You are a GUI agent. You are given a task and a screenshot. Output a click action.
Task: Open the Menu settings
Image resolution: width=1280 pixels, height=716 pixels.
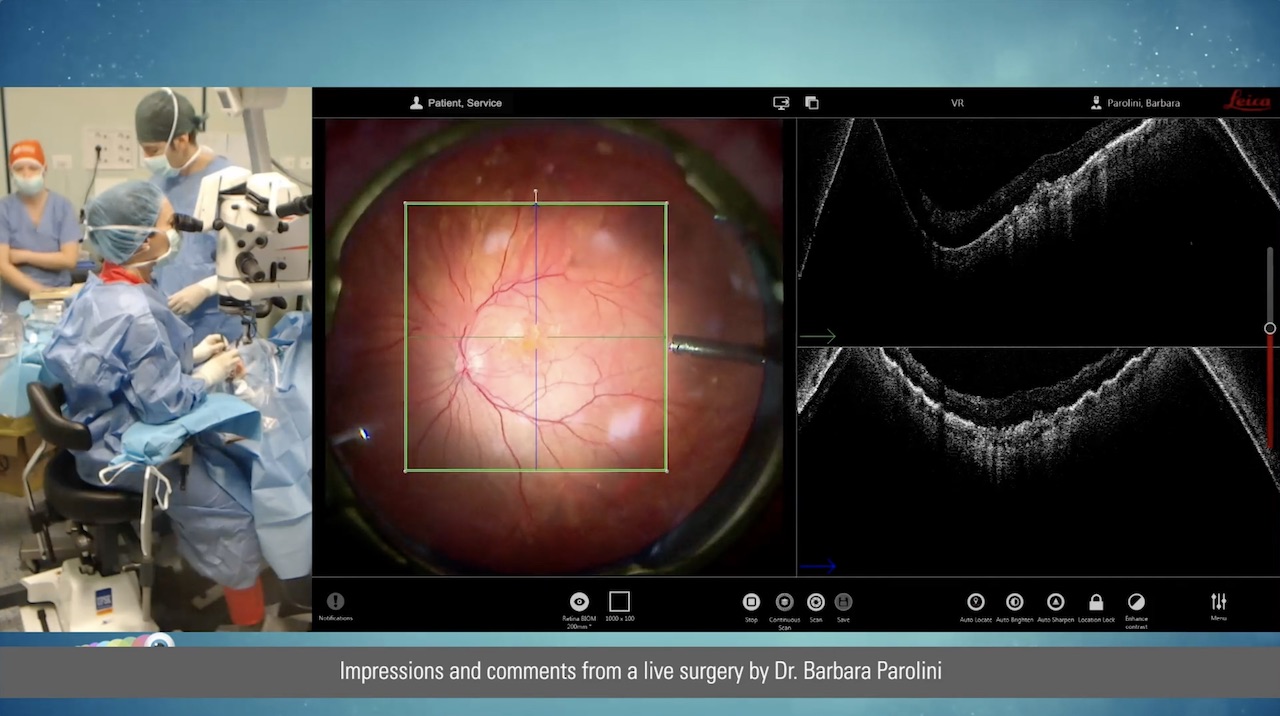tap(1218, 602)
